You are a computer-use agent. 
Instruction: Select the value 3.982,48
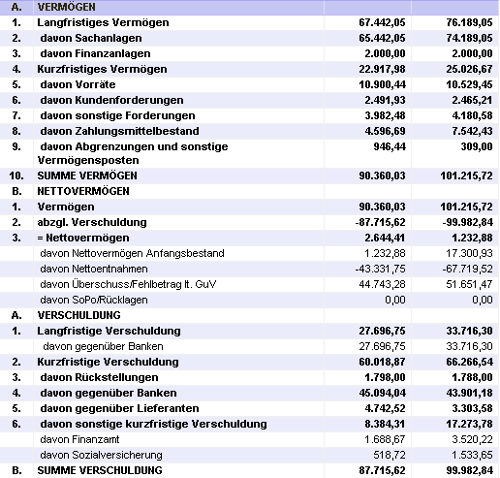tap(385, 115)
